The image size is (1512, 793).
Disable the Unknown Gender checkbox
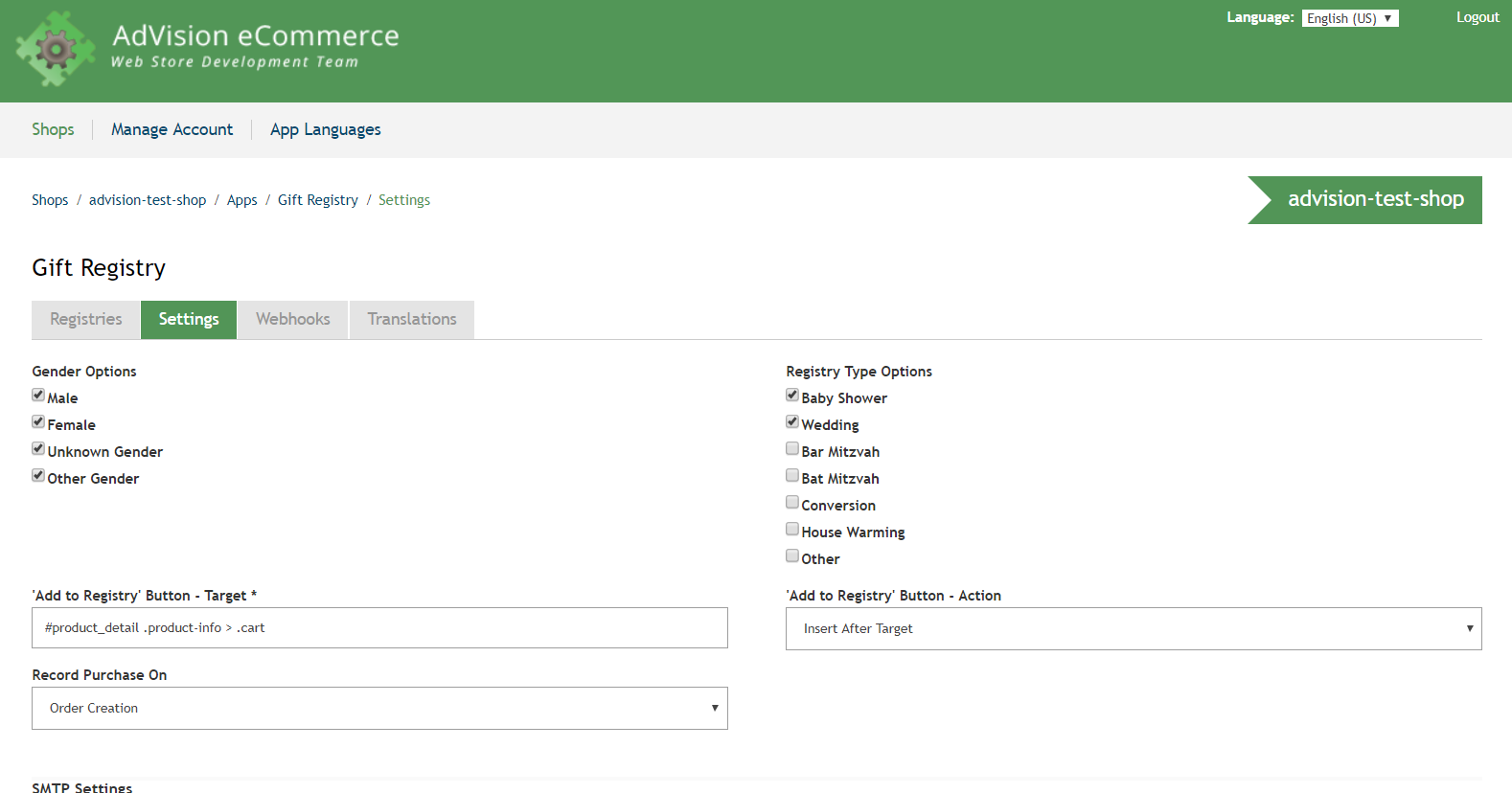tap(38, 449)
